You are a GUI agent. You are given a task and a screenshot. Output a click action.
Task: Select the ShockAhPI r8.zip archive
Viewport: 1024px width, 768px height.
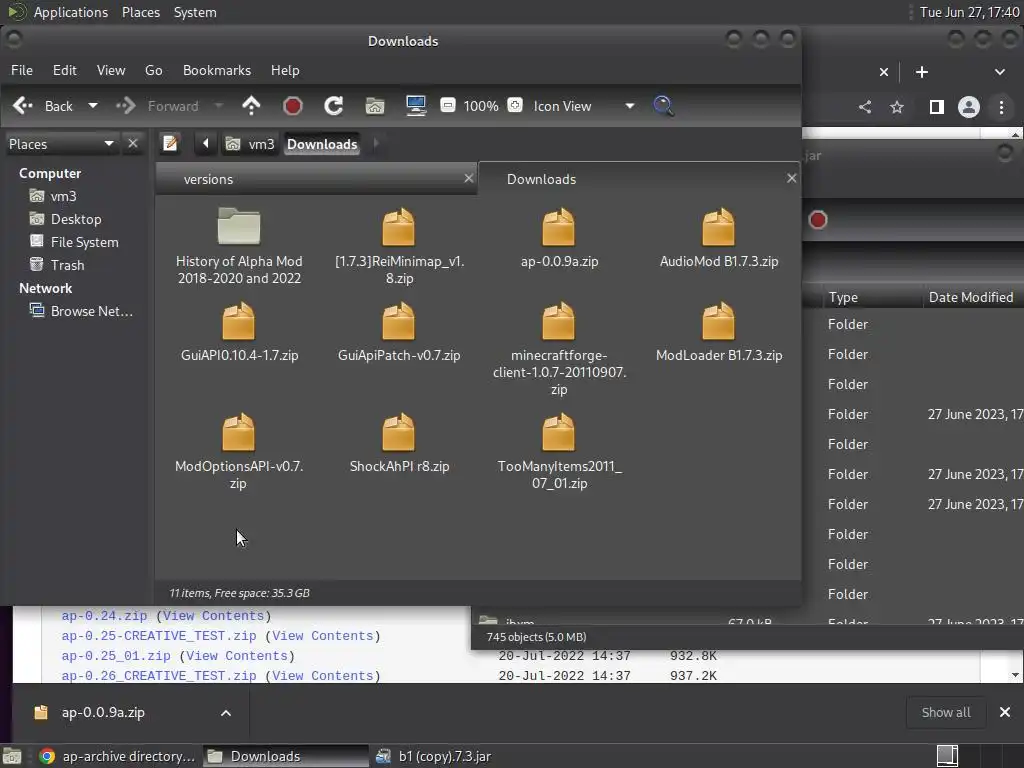point(399,443)
